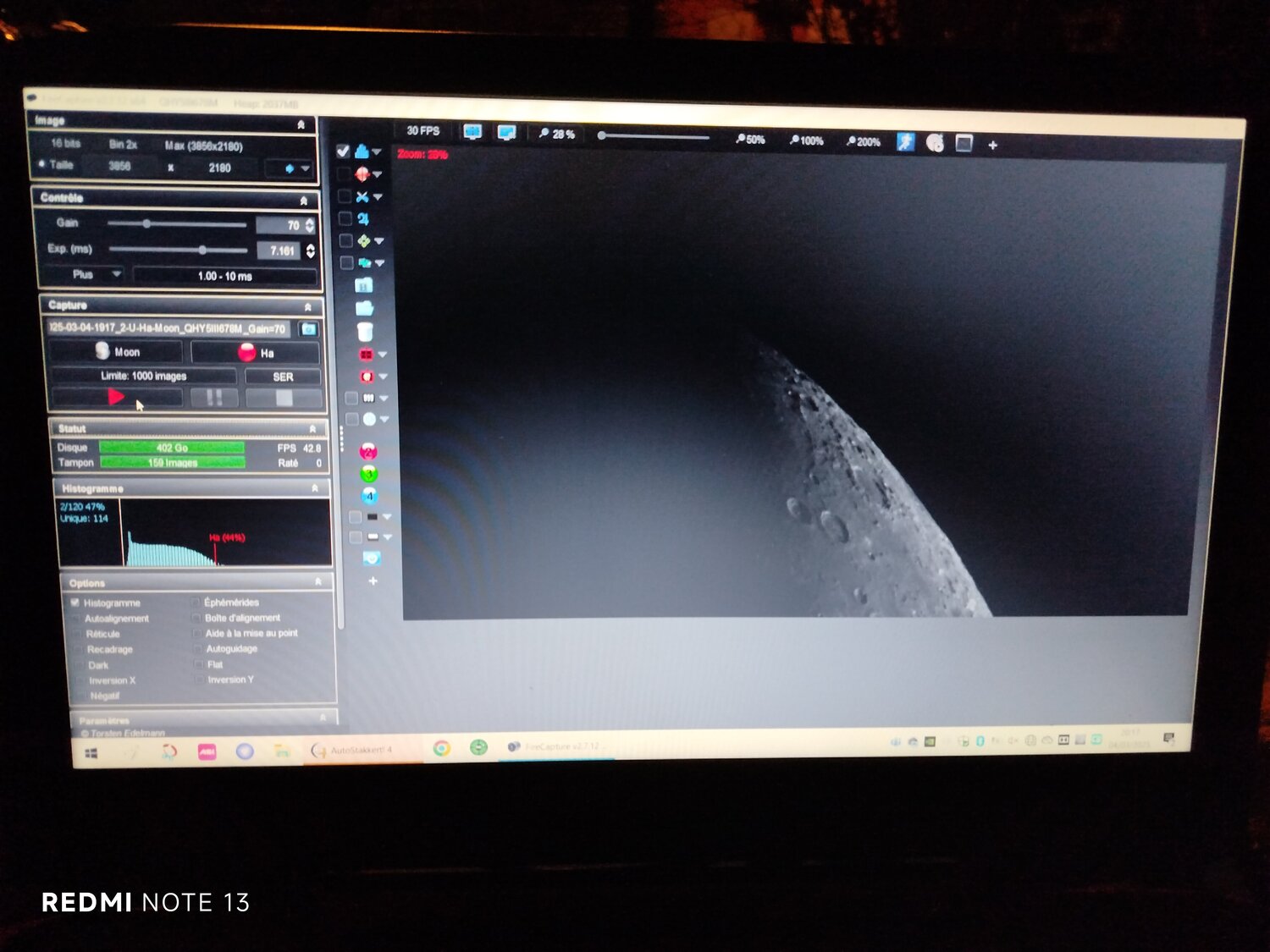Viewport: 1270px width, 952px height.
Task: Open the dropdown arrow next to red crosshair
Action: [377, 174]
